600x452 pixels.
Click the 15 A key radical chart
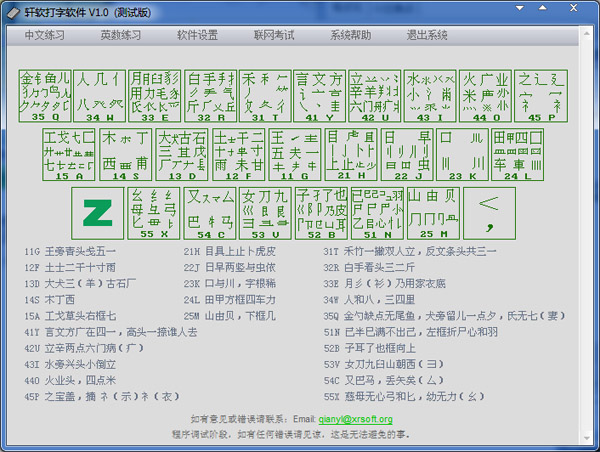tap(69, 153)
